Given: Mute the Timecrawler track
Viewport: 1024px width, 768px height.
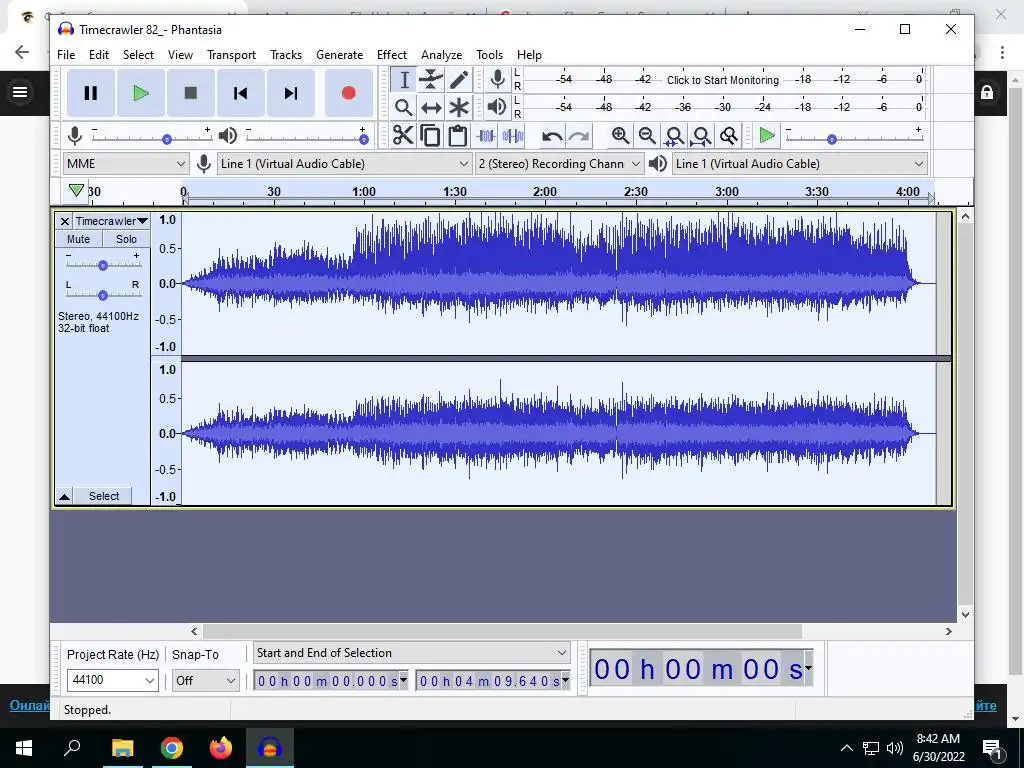Looking at the screenshot, I should [78, 239].
